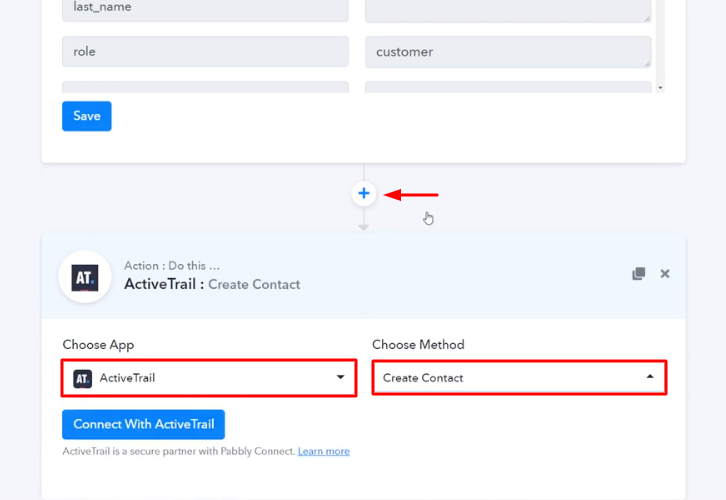Expand the Choose Method dropdown
726x500 pixels.
point(519,378)
